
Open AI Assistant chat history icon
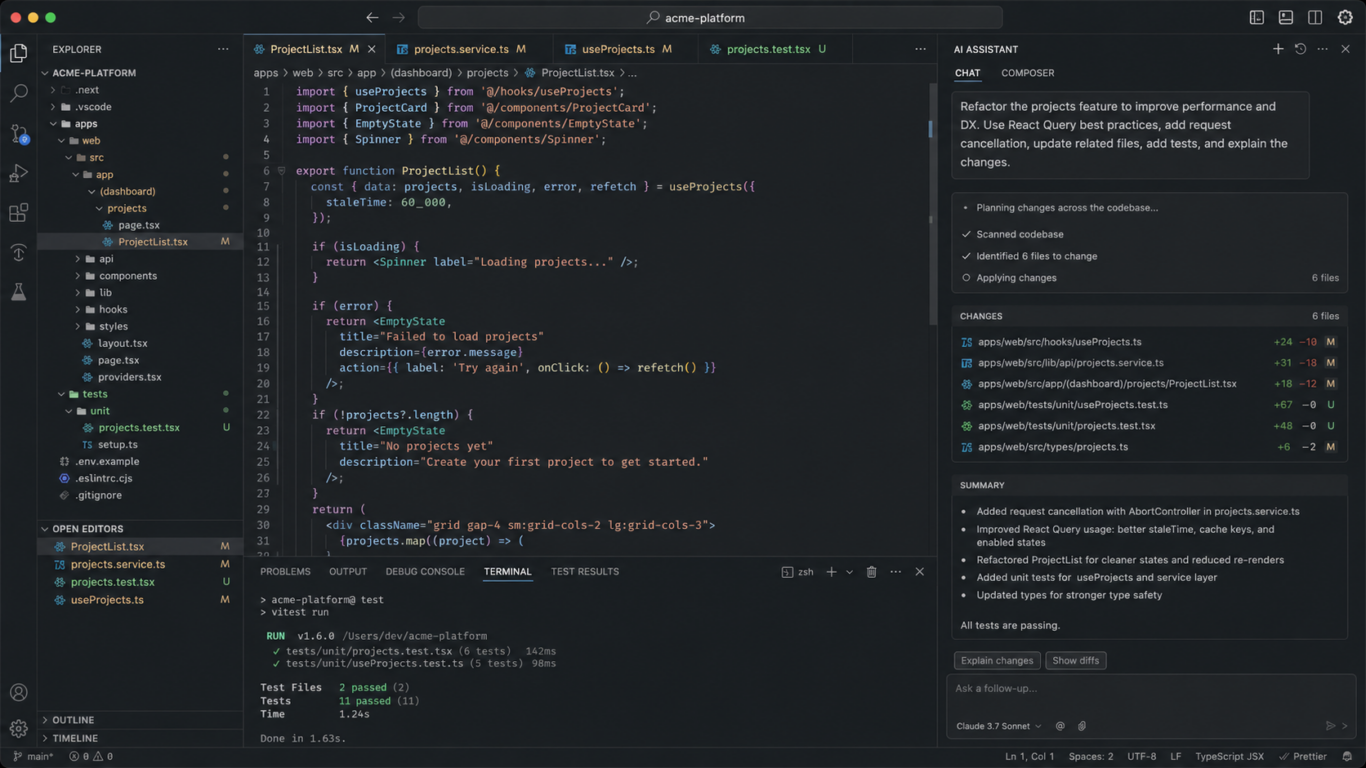pos(1300,48)
